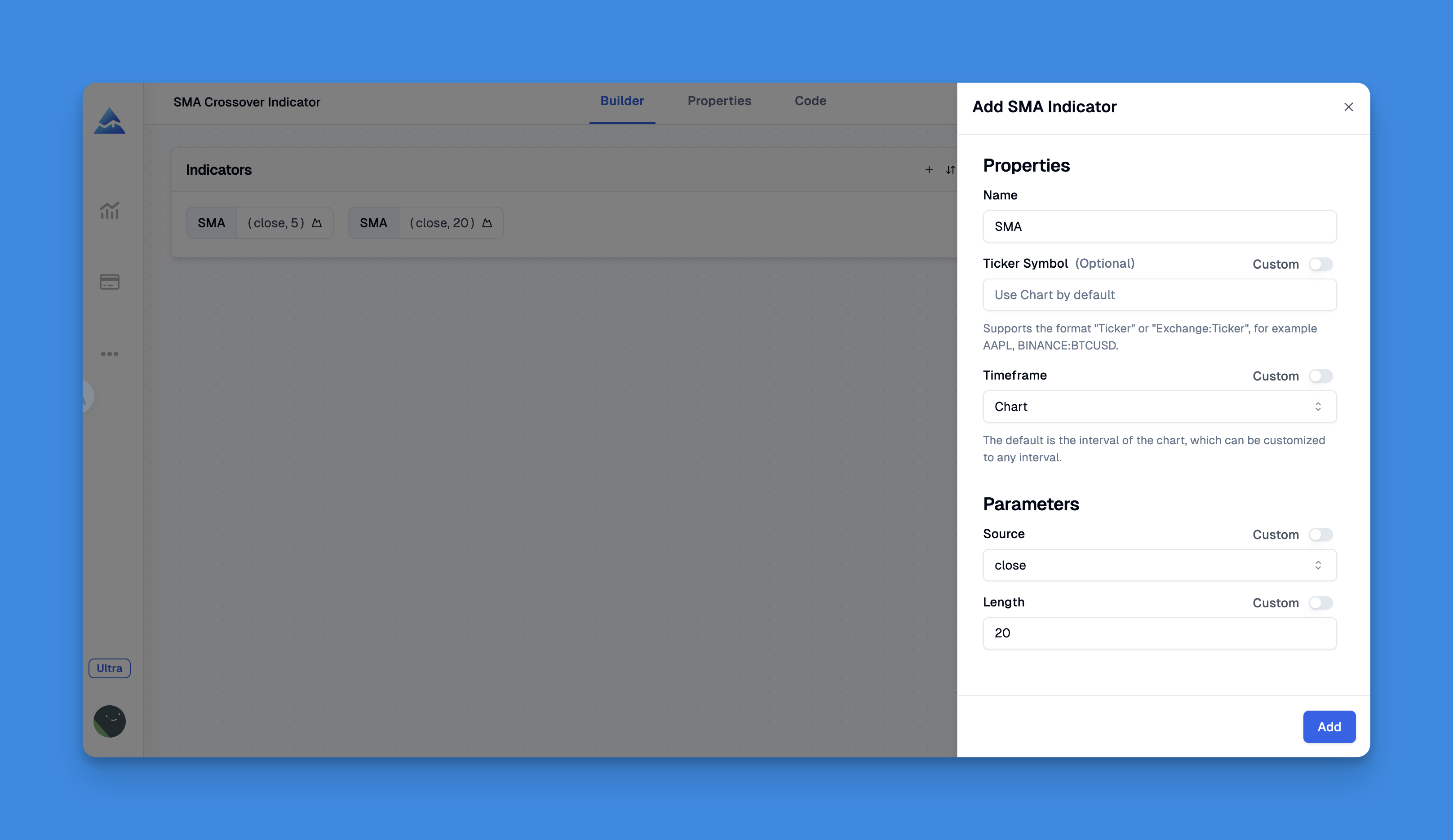
Task: Expand the Timeframe Chart dropdown
Action: (x=1159, y=406)
